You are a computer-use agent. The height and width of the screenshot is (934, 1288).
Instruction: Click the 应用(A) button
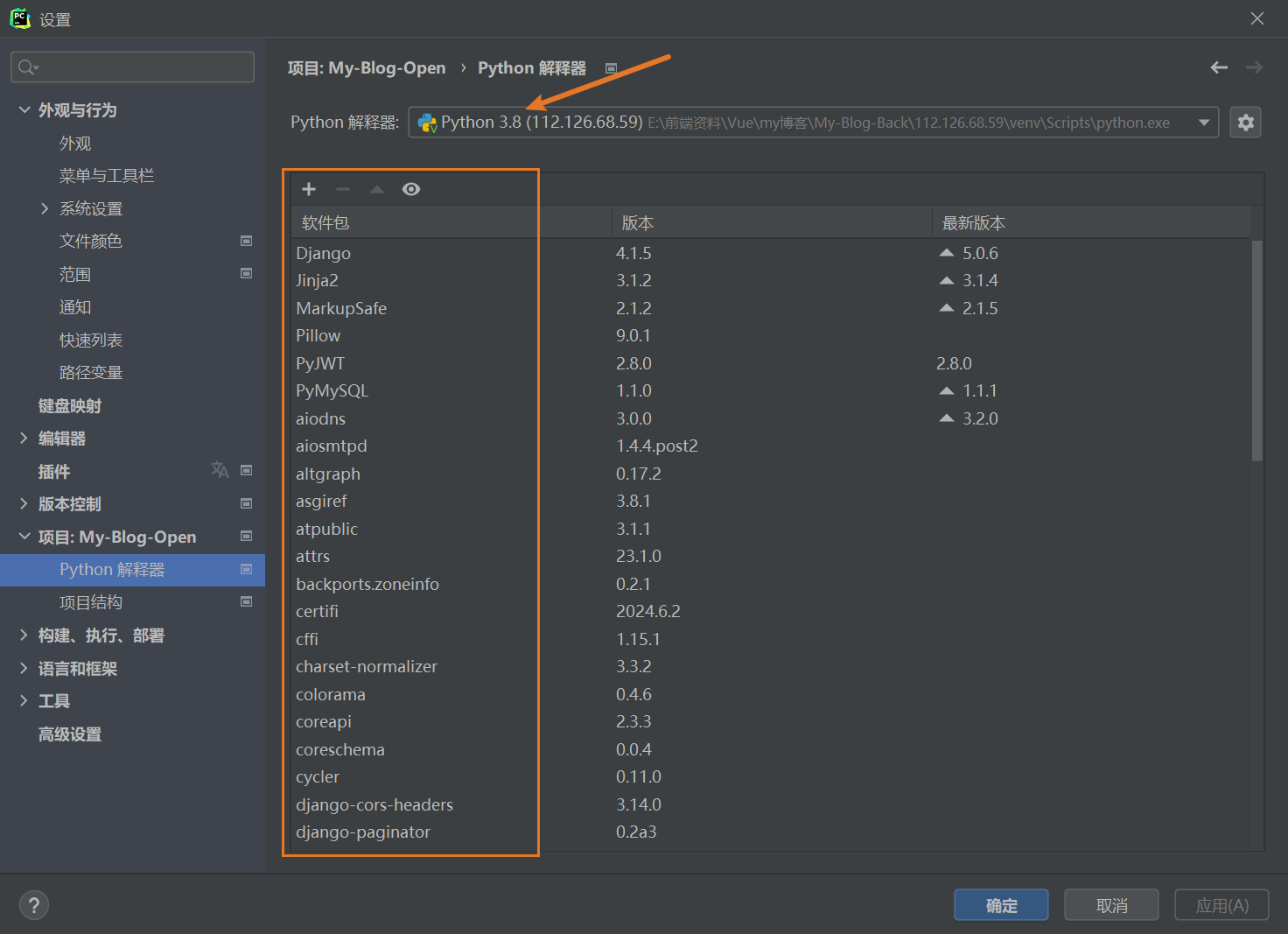[1221, 905]
